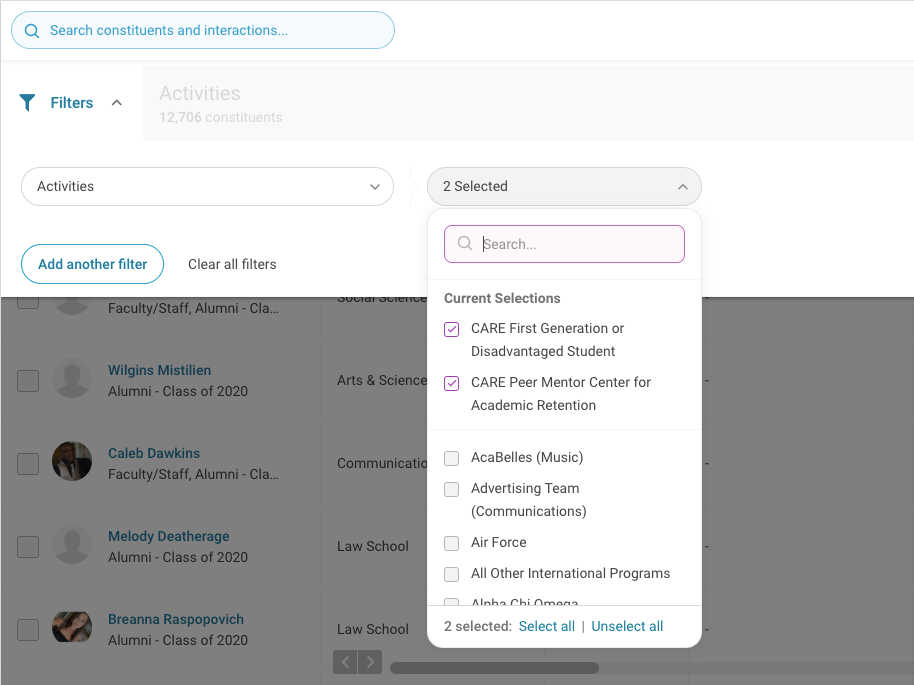Image resolution: width=914 pixels, height=685 pixels.
Task: Click the right scroll arrow button
Action: point(370,661)
